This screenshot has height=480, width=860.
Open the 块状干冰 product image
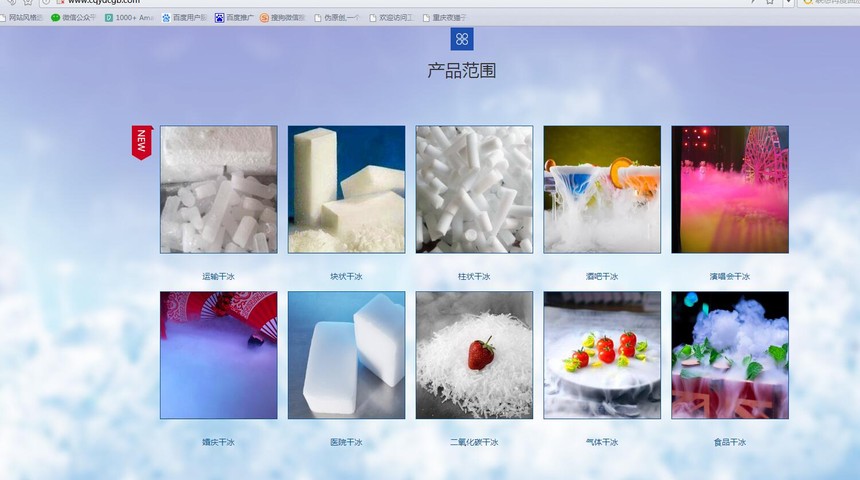[347, 189]
